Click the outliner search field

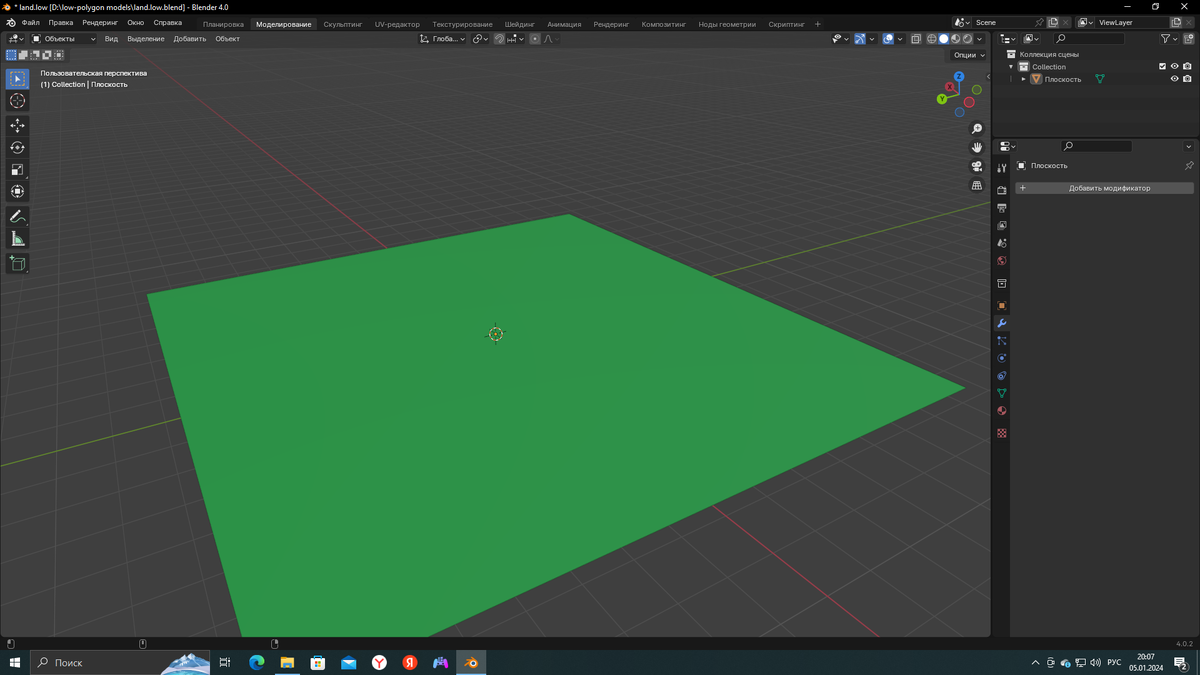[1089, 39]
